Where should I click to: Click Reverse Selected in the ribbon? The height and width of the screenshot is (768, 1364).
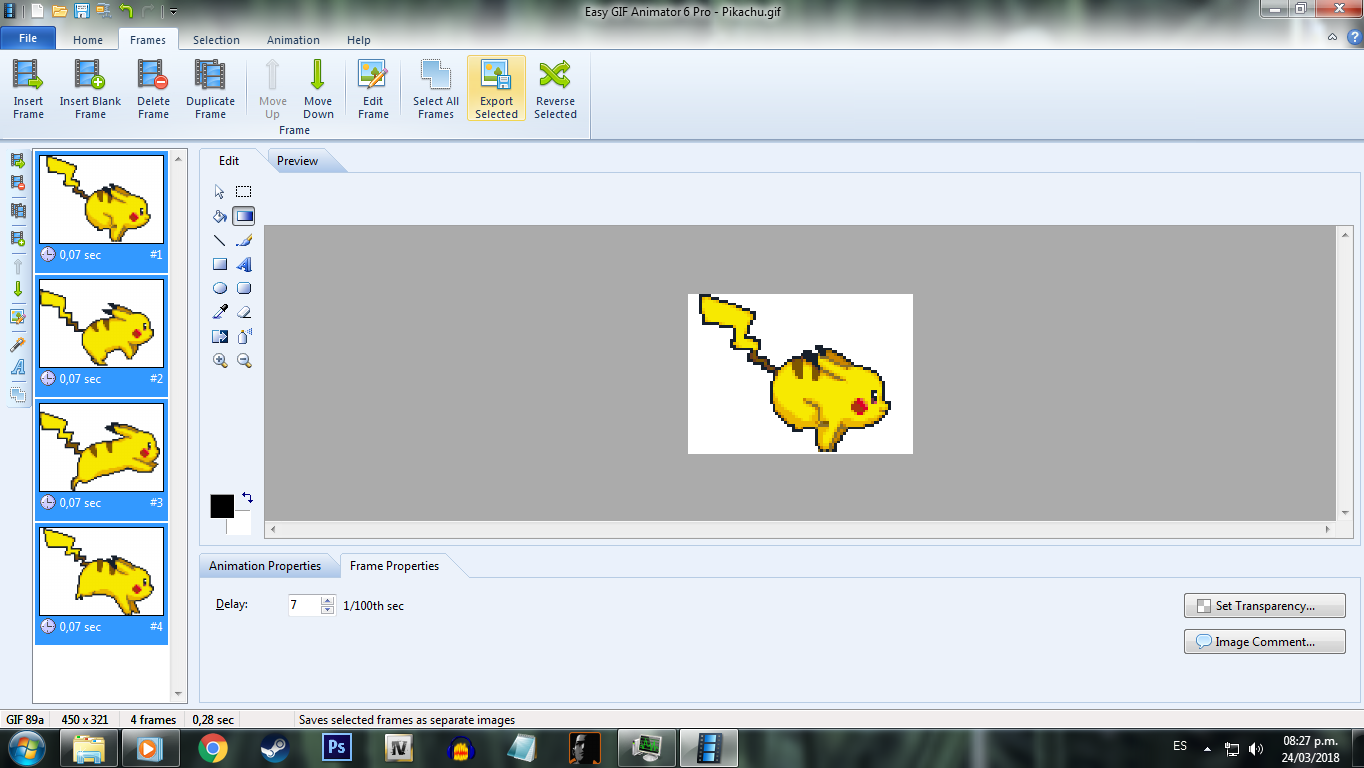point(555,89)
